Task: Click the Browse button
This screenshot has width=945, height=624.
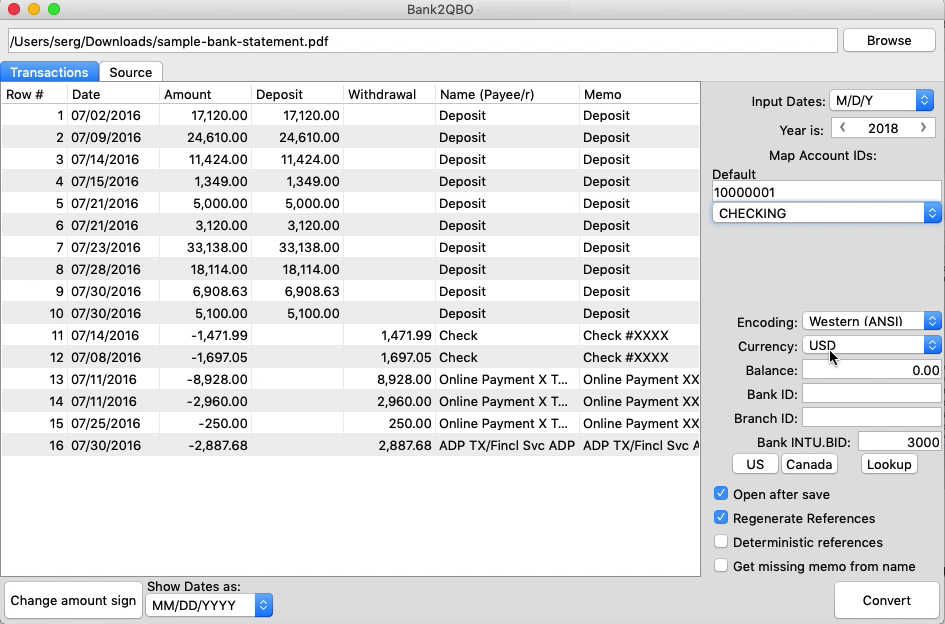Action: [889, 40]
